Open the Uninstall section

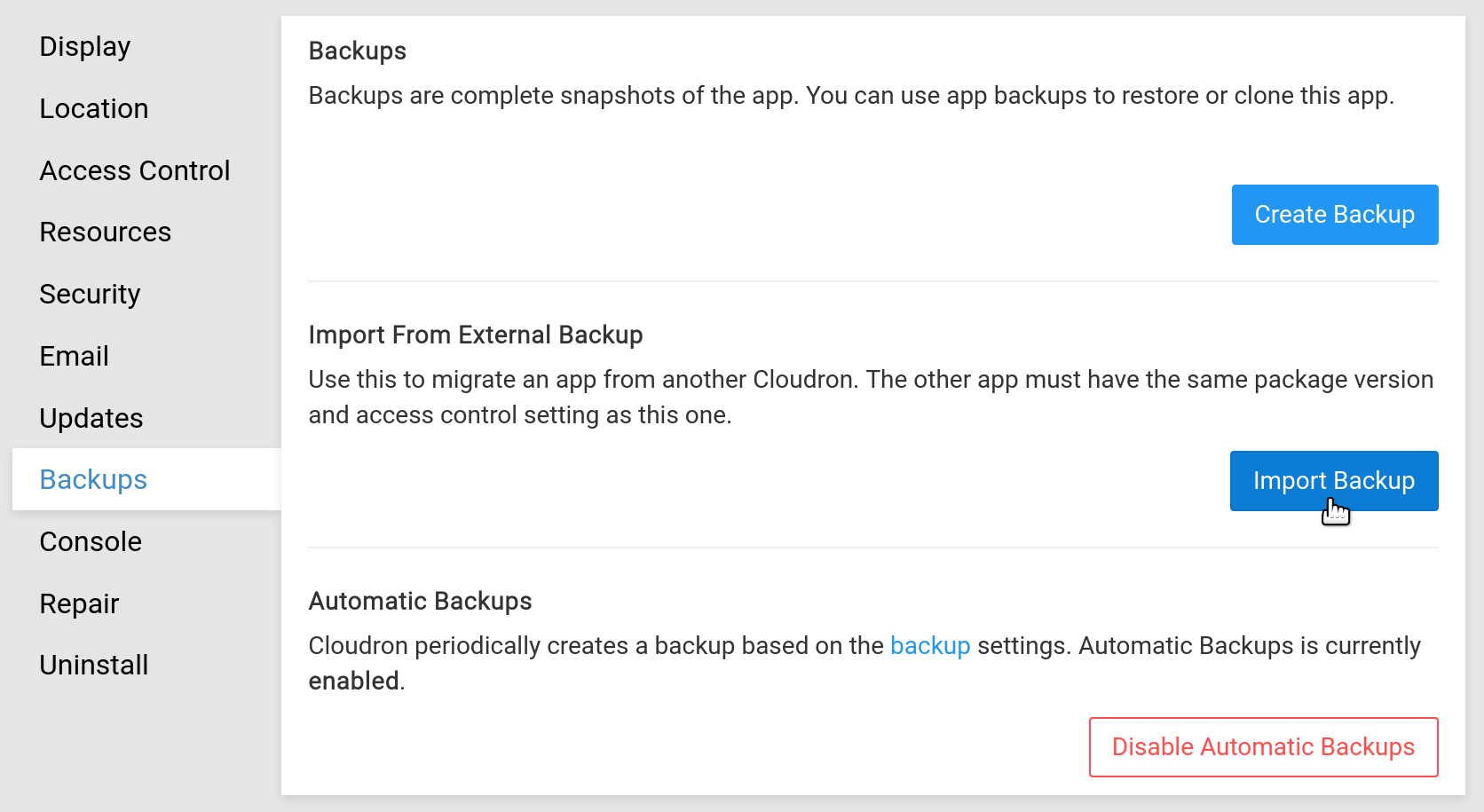point(94,665)
